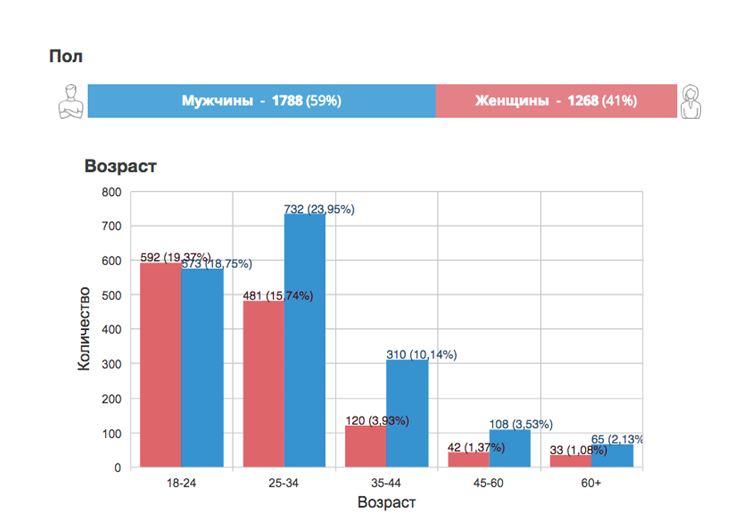The width and height of the screenshot is (731, 513).
Task: Click the blue 45-60 bar labeled 108
Action: click(510, 448)
